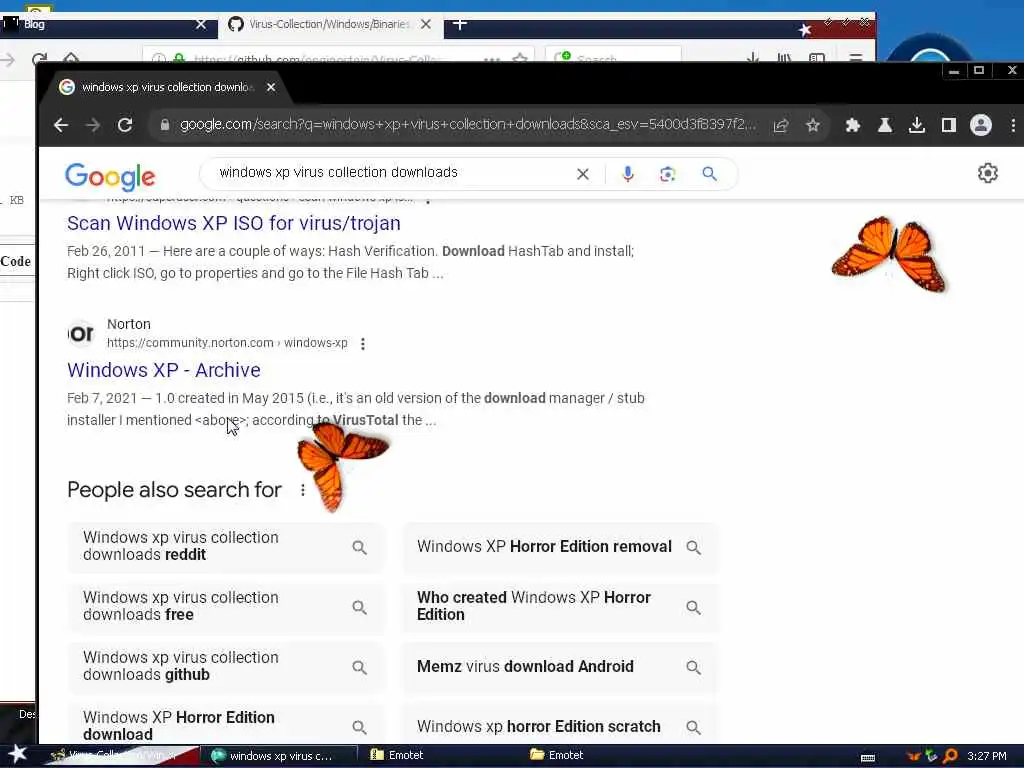Switch to the windows xp virus collection tab
The image size is (1024, 768).
pyautogui.click(x=168, y=87)
